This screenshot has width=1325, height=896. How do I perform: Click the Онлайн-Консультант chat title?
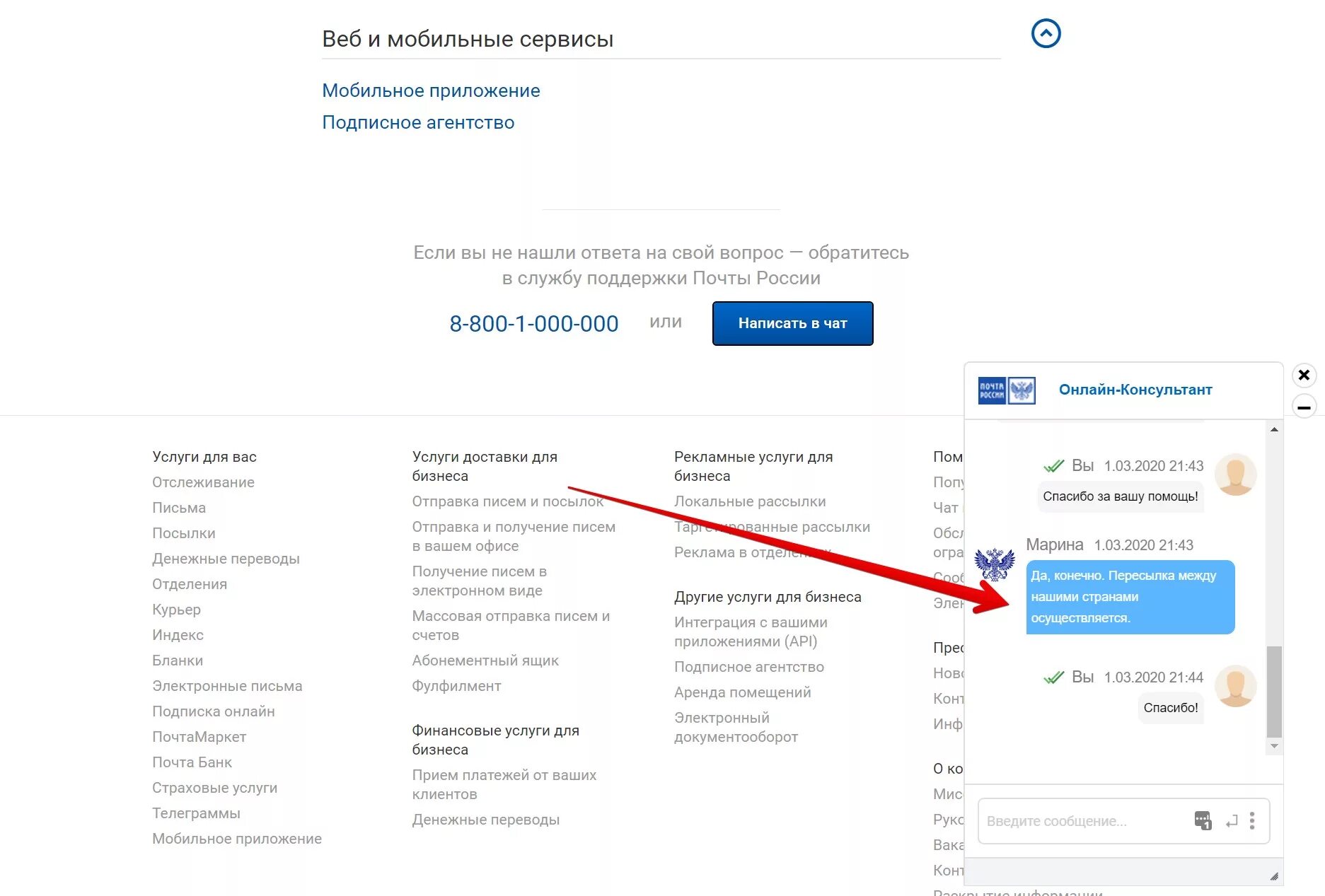click(x=1135, y=390)
